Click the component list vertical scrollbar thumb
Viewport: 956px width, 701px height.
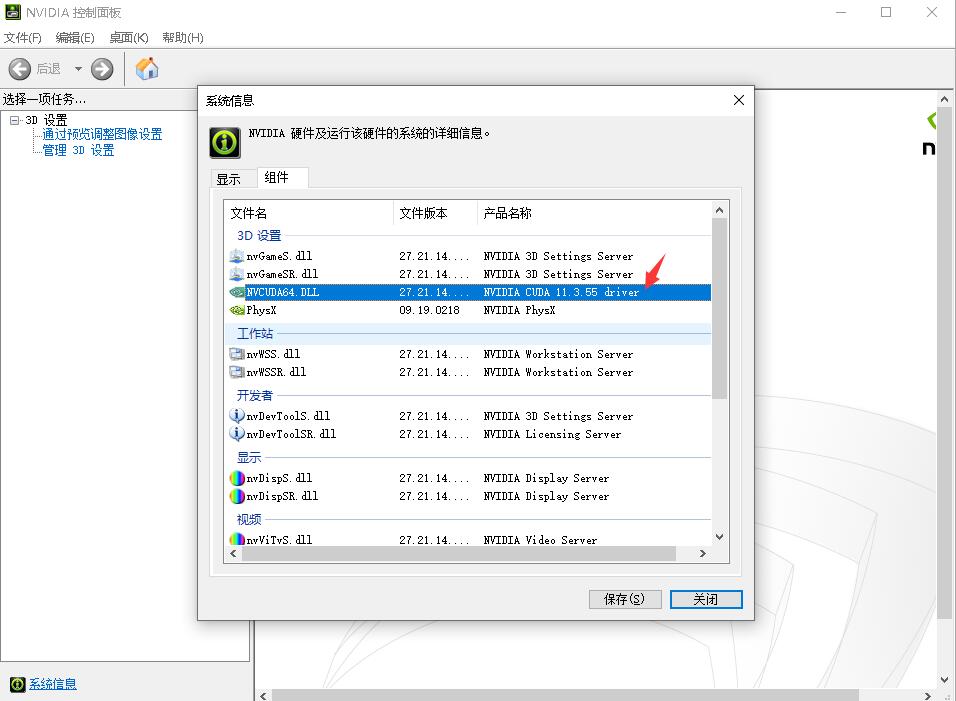(x=719, y=308)
